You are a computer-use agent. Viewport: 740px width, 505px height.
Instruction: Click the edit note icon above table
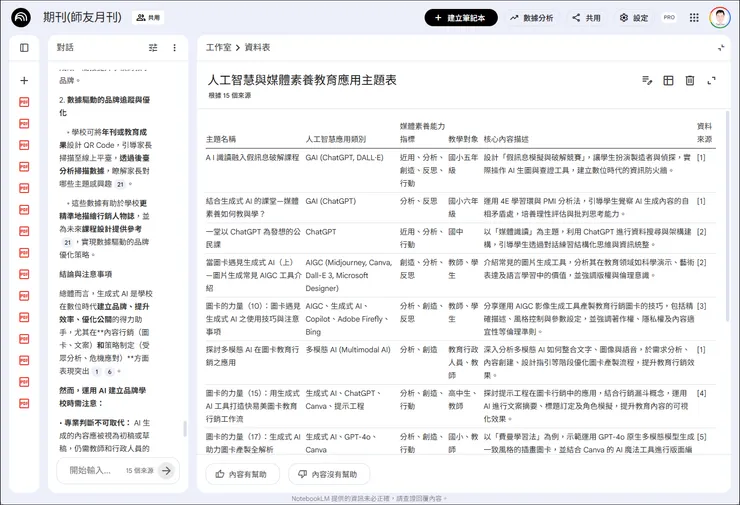(647, 81)
